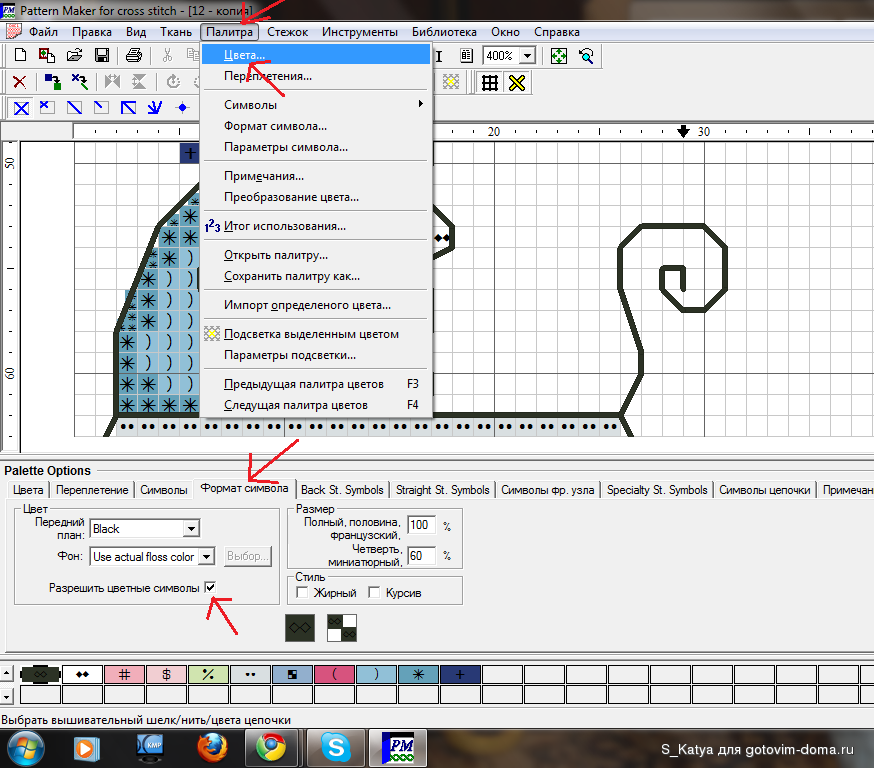Choose Сохранить палитру как... entry

point(316,276)
